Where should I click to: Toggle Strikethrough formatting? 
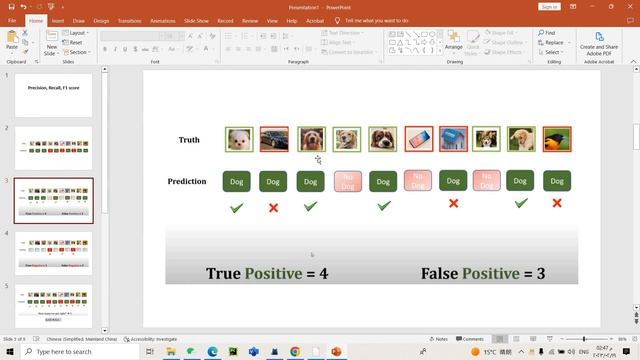[145, 49]
